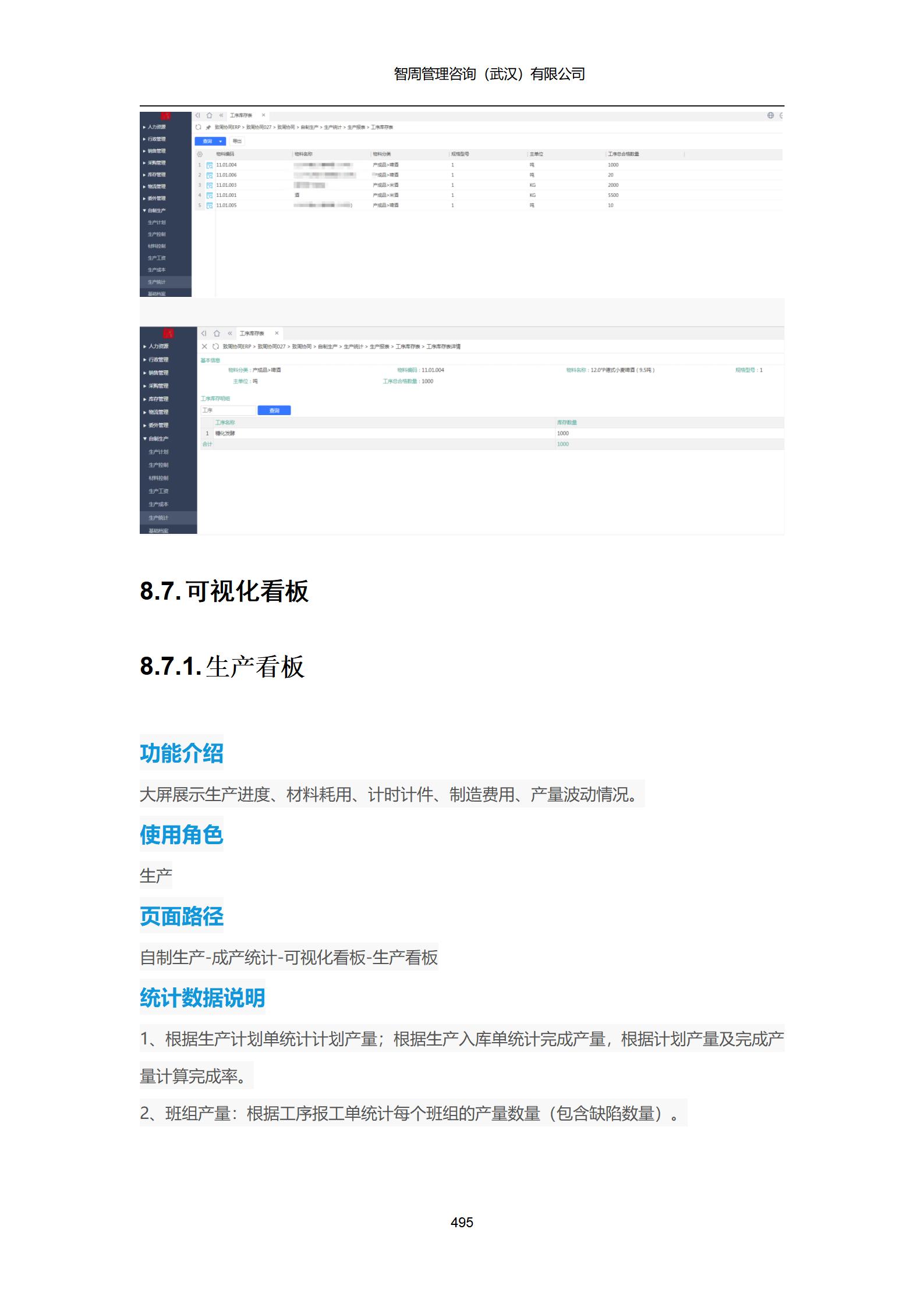This screenshot has width=924, height=1307.
Task: Click the red logo in the detail-view sidebar
Action: (168, 334)
